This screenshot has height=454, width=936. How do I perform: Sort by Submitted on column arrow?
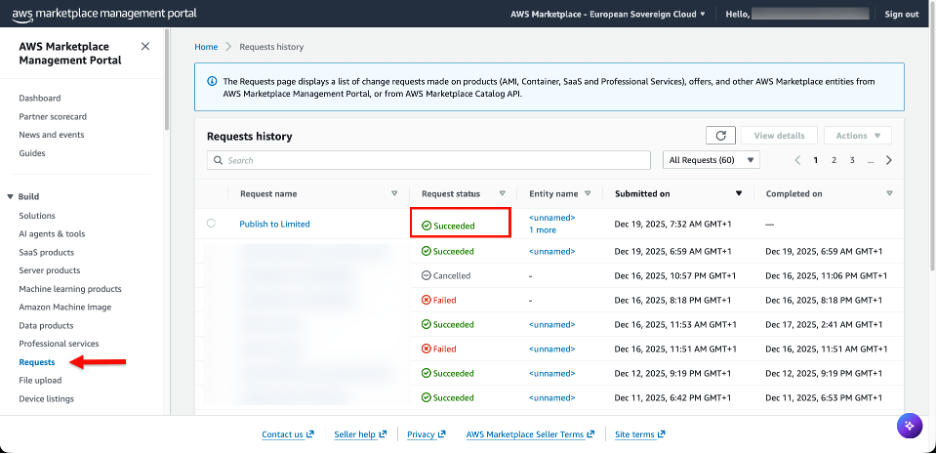coord(739,193)
